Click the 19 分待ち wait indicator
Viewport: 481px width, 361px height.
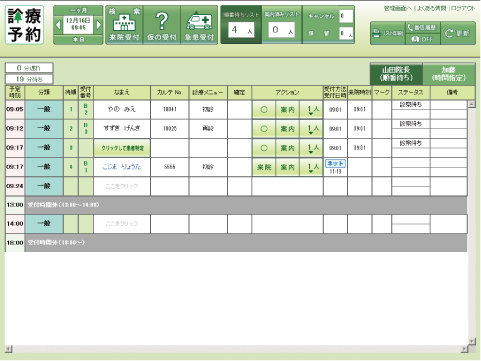coord(29,79)
